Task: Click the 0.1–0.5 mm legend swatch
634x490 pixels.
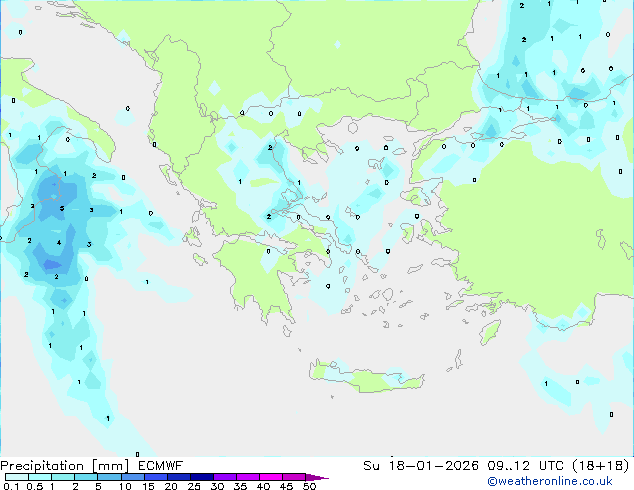Action: pos(17,477)
